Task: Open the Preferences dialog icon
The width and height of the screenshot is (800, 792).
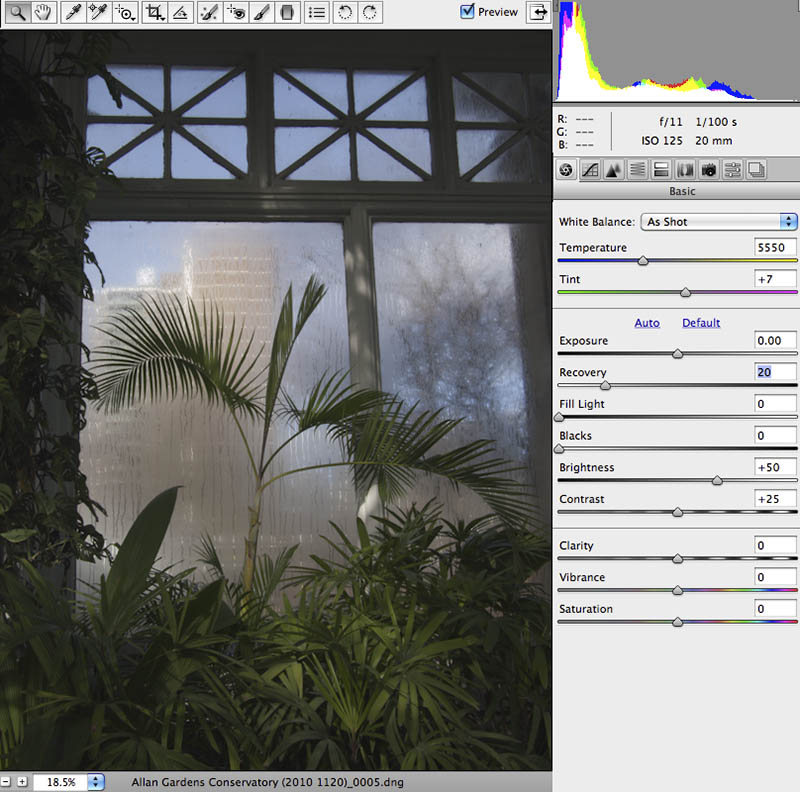Action: 316,13
